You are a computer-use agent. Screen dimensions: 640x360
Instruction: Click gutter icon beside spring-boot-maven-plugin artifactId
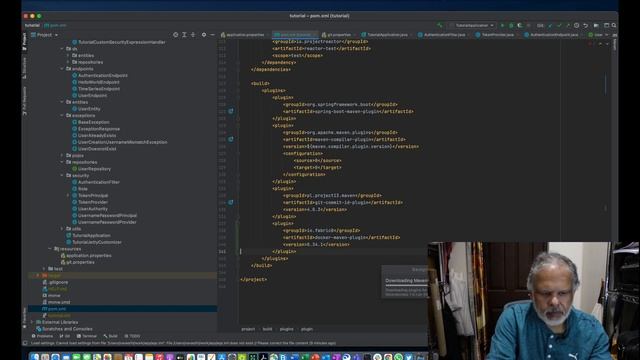pos(231,111)
